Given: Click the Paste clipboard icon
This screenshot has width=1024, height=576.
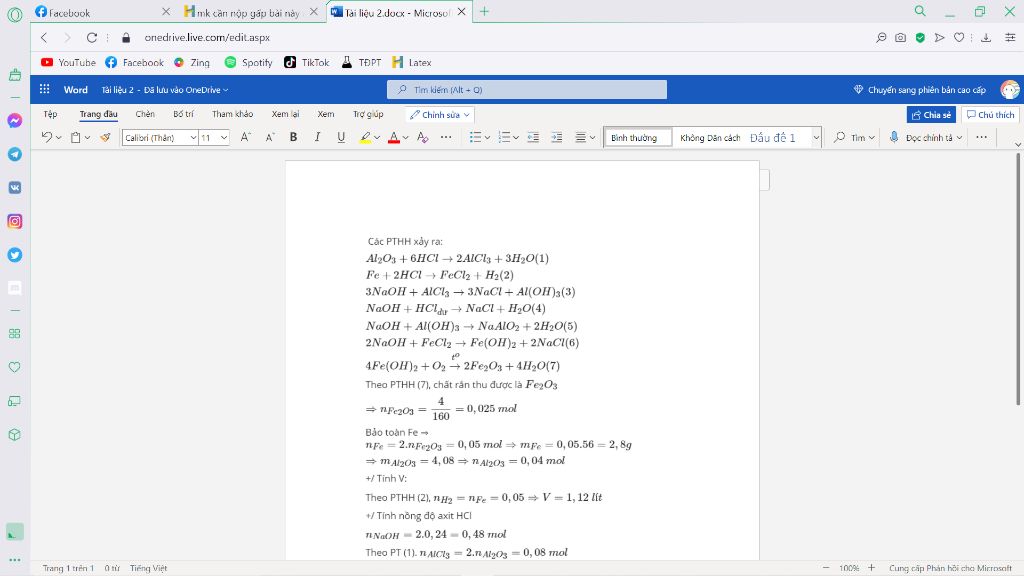Looking at the screenshot, I should point(76,137).
